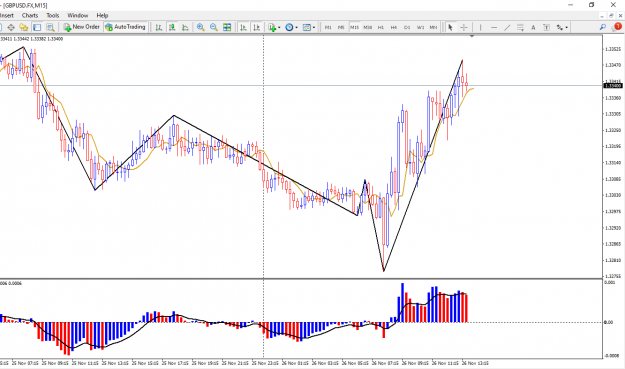Image resolution: width=625 pixels, height=369 pixels.
Task: Open the Charts menu
Action: (30, 16)
